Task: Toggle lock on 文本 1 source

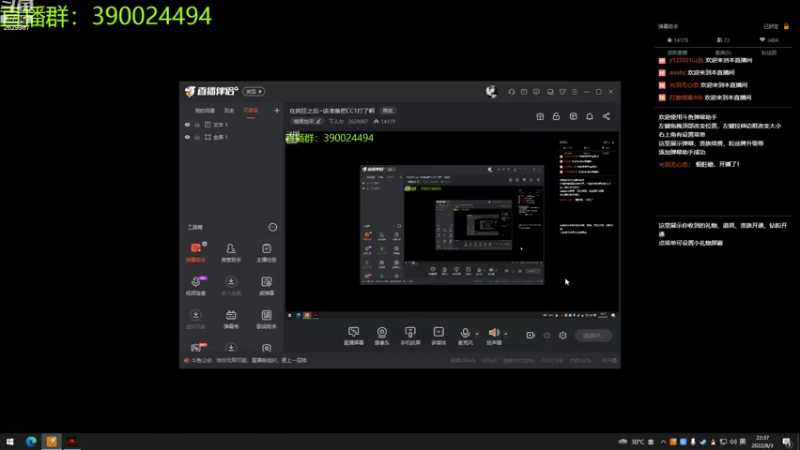Action: pyautogui.click(x=197, y=124)
